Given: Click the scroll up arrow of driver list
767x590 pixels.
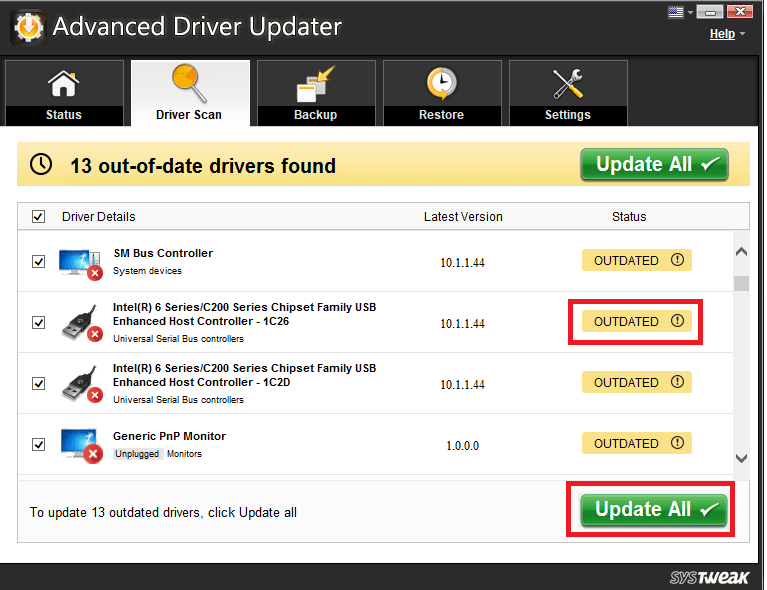Looking at the screenshot, I should click(741, 251).
